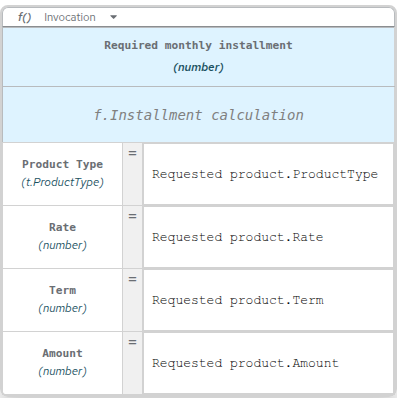397x398 pixels.
Task: Edit the 'Requested product.ProductType' expression cell
Action: (x=268, y=174)
